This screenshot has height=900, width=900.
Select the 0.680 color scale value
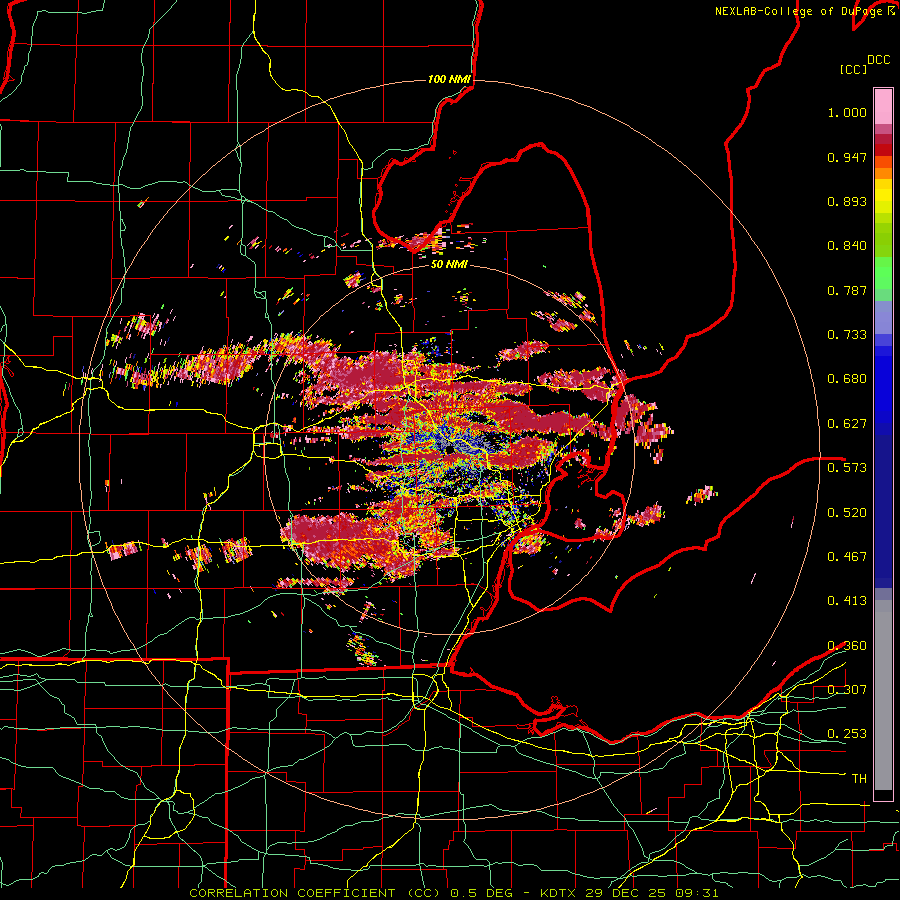(x=847, y=379)
